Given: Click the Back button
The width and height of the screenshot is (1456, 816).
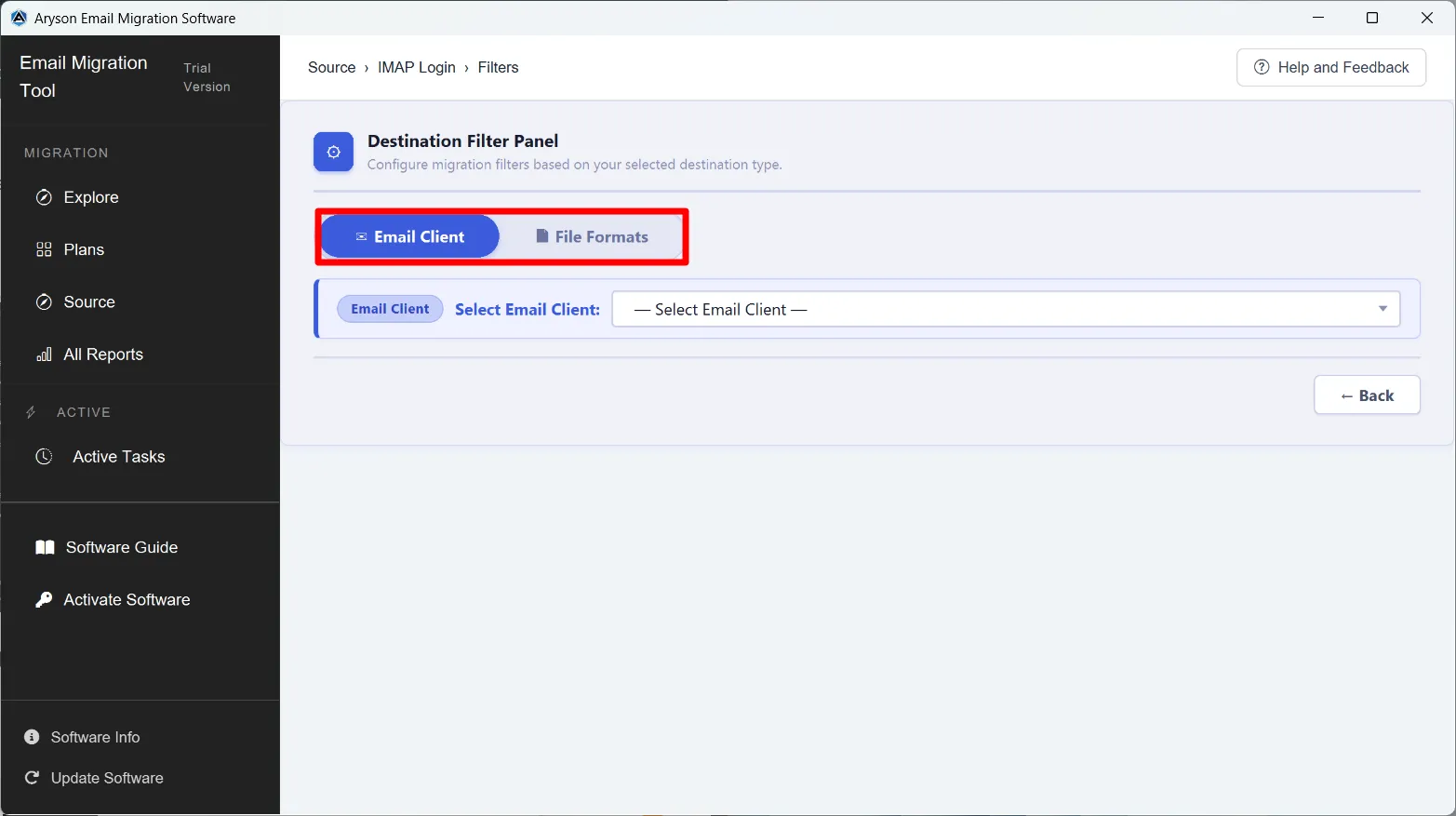Looking at the screenshot, I should point(1367,395).
